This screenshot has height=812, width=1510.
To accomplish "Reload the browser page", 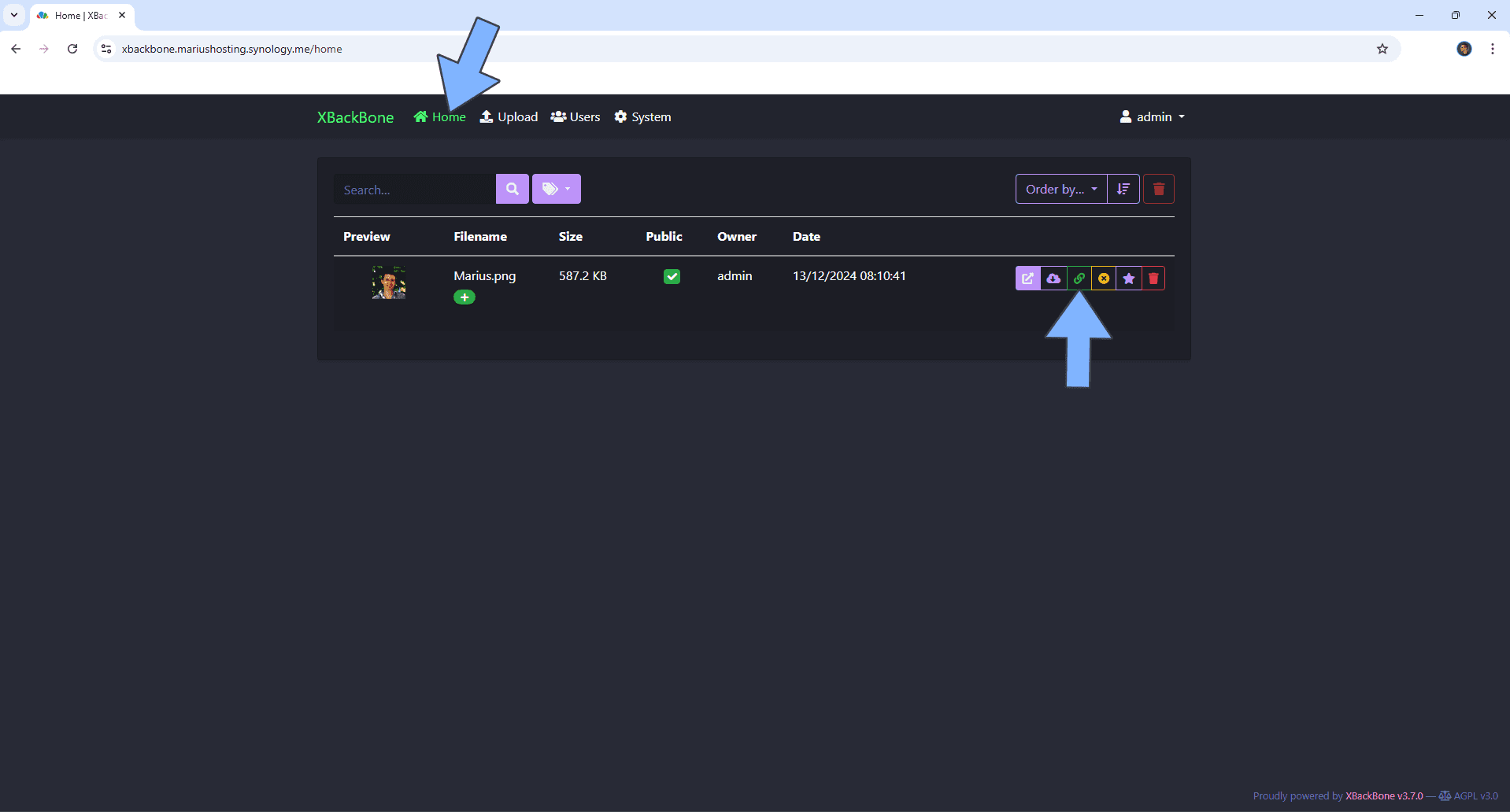I will 72,49.
